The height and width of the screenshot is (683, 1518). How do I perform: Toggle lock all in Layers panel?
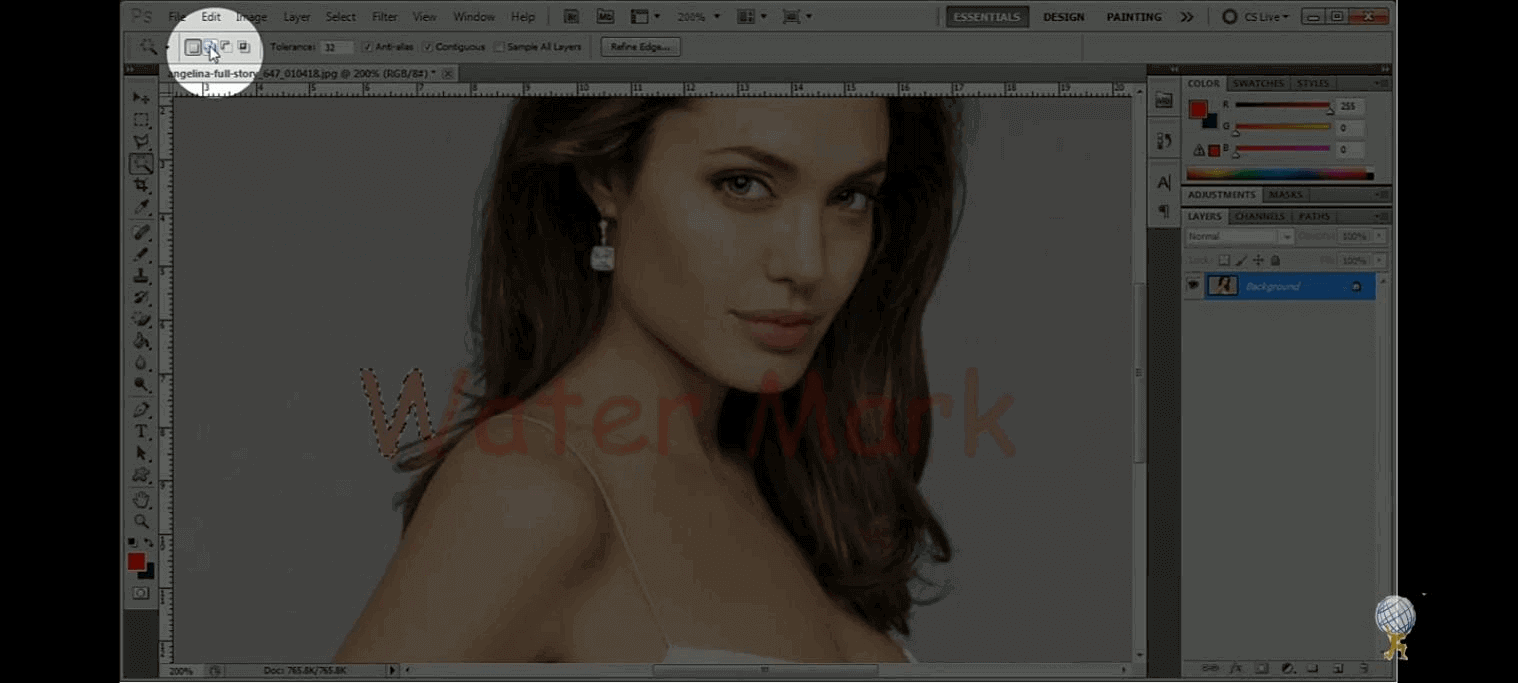tap(1275, 261)
